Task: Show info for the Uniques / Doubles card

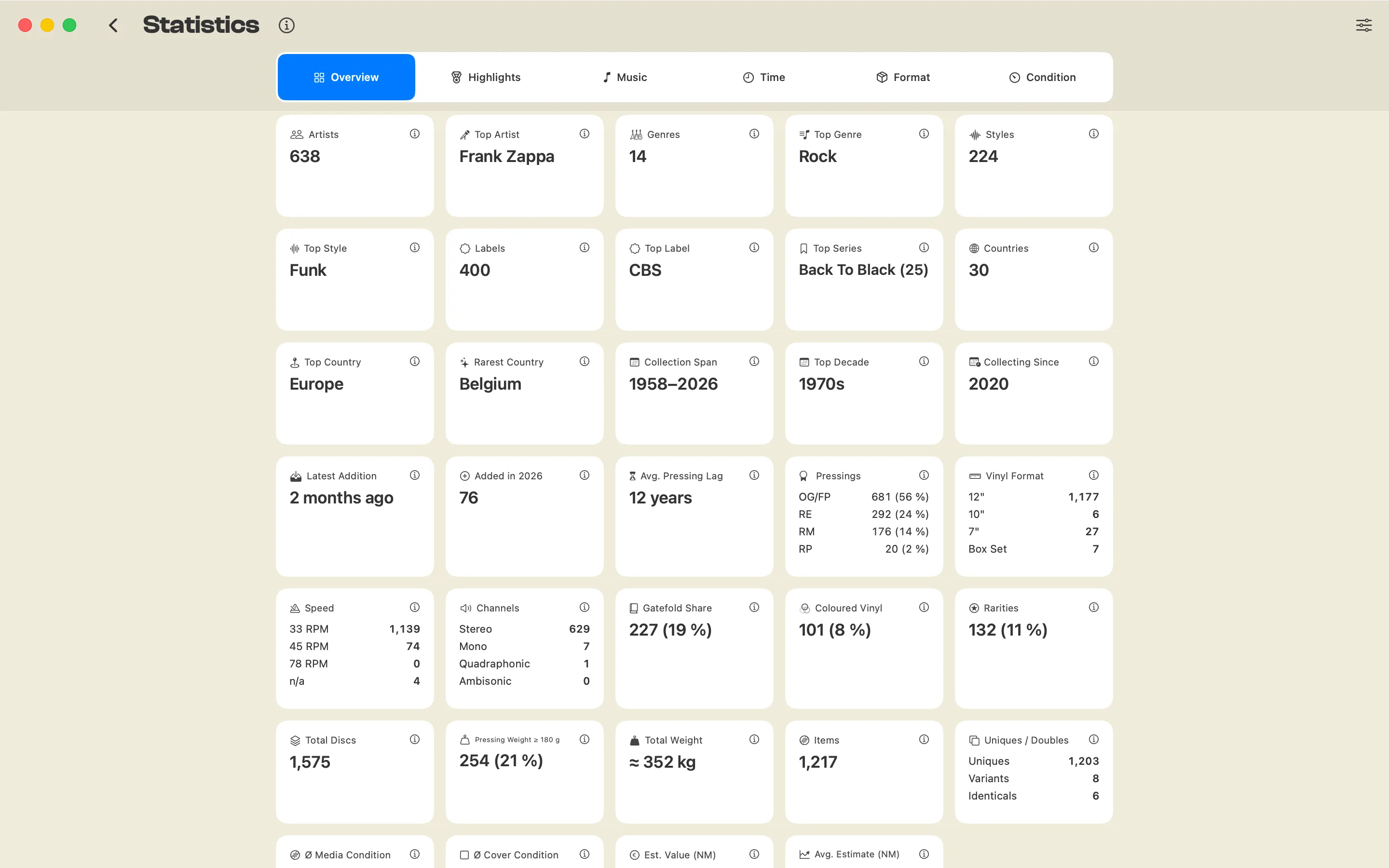Action: coord(1093,739)
